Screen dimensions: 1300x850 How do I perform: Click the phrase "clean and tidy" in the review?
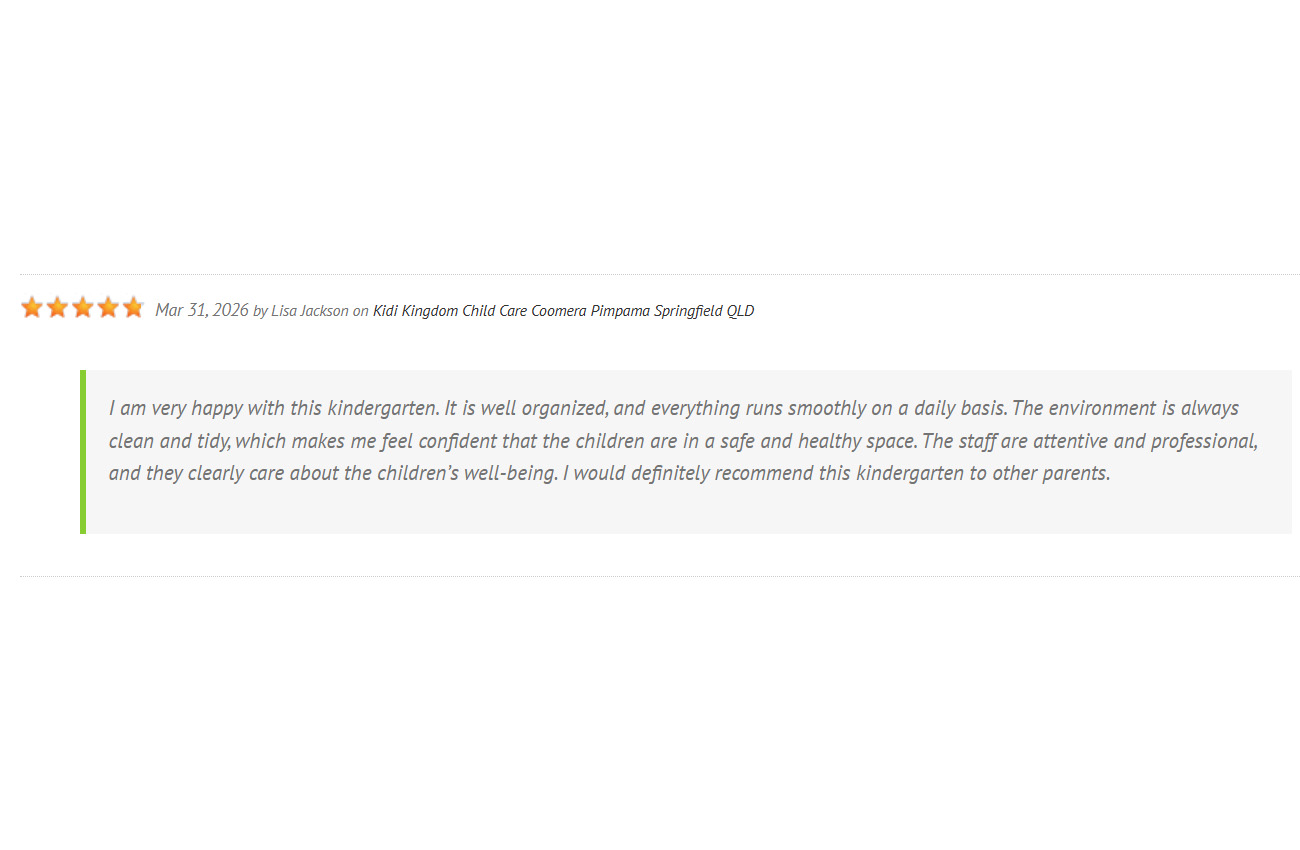pyautogui.click(x=169, y=441)
